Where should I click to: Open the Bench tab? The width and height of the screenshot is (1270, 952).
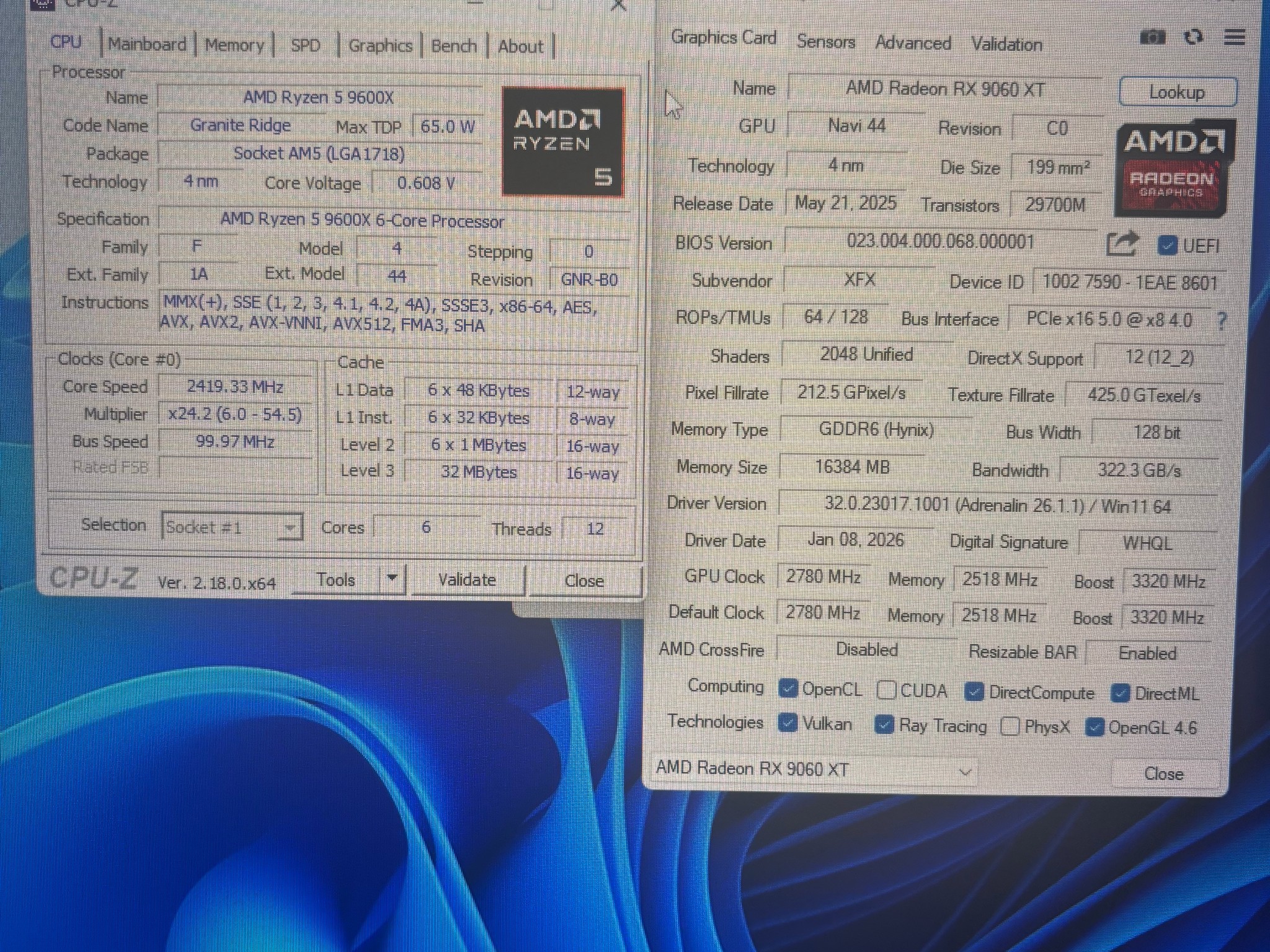pos(454,46)
